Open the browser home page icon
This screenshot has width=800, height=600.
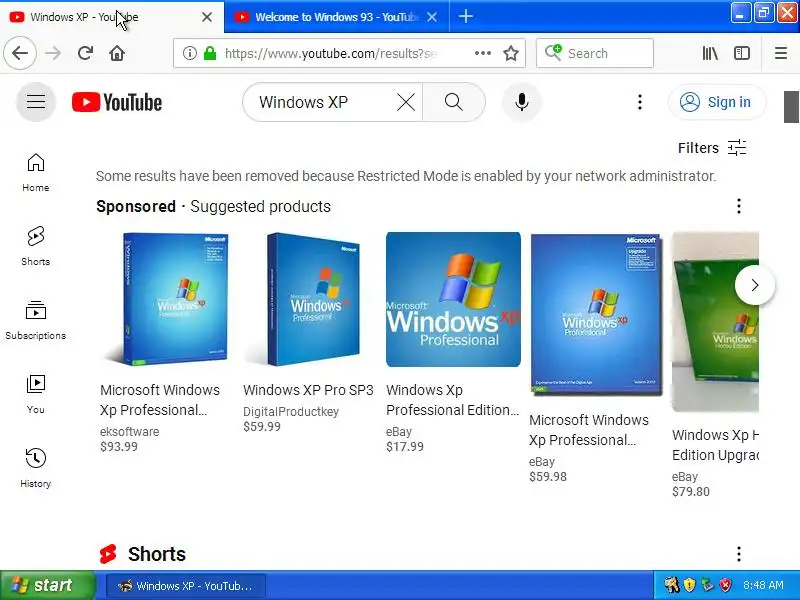pos(117,53)
